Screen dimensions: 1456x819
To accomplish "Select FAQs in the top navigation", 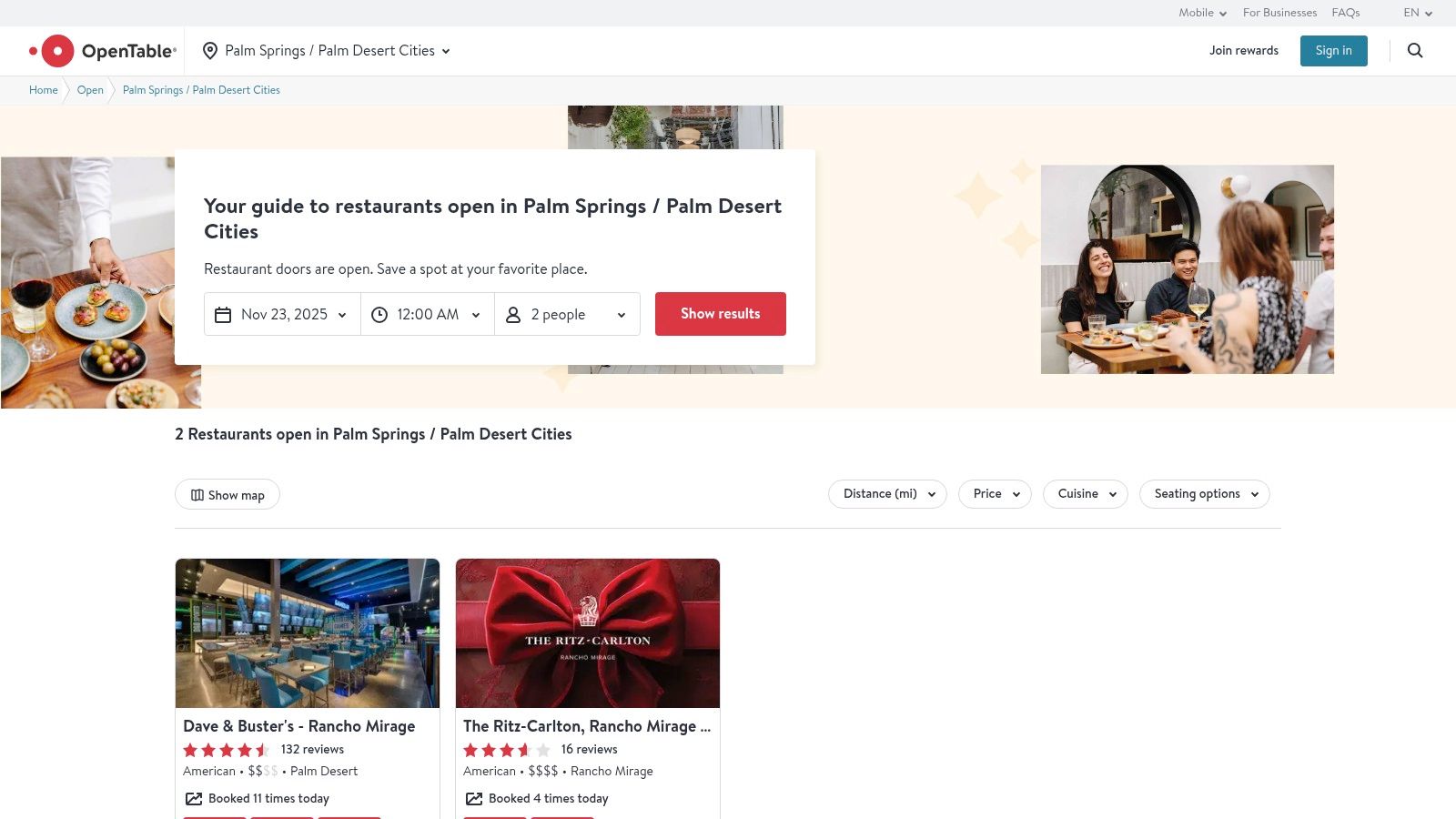I will (x=1345, y=13).
